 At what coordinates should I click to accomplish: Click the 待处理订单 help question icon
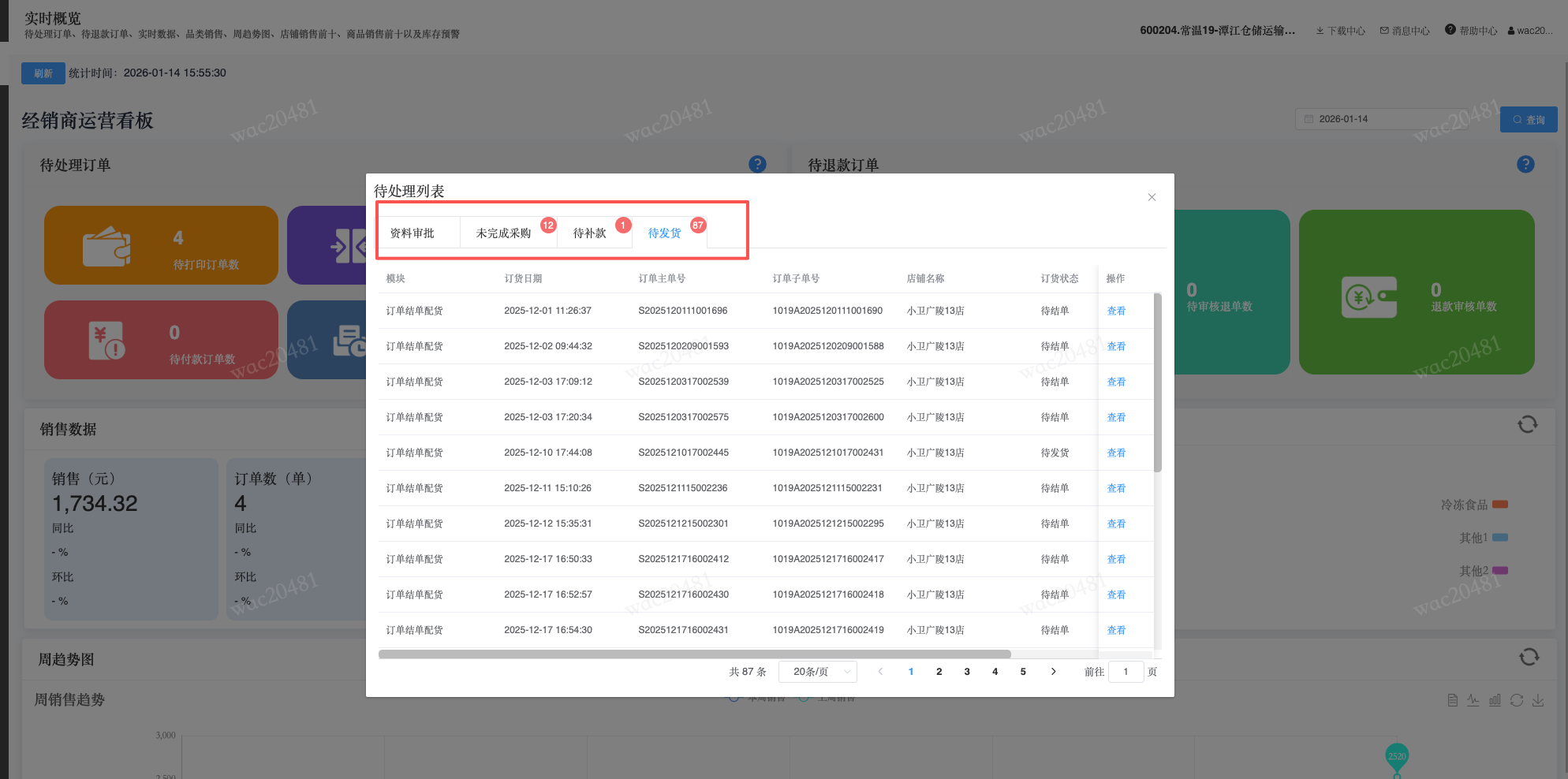pos(757,164)
